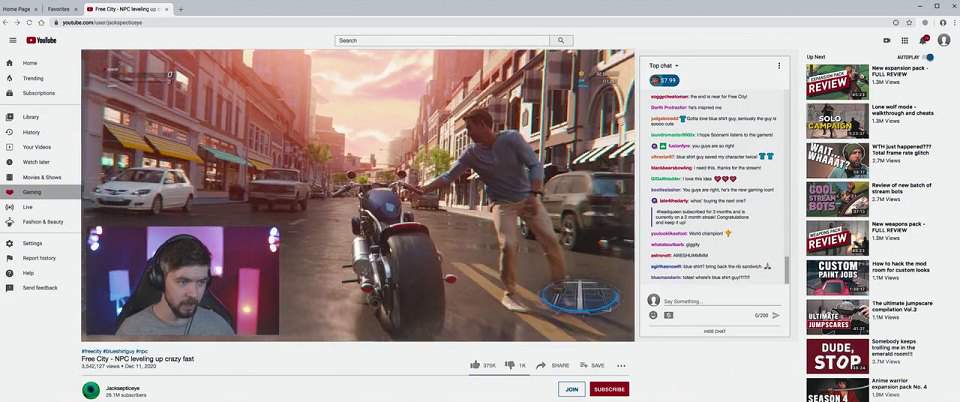960x402 pixels.
Task: Open Fashion & Beauty in the sidebar
Action: (x=40, y=221)
